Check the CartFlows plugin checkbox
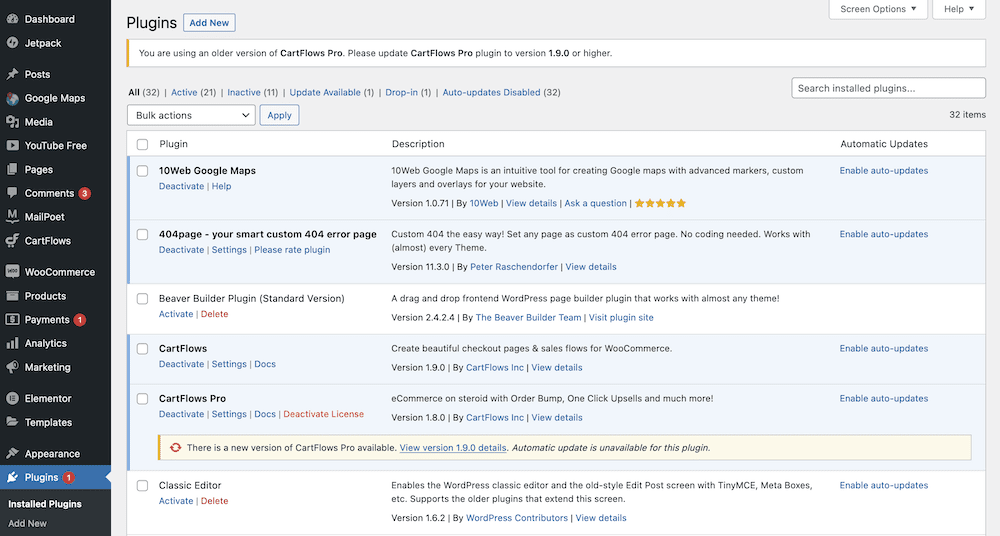The width and height of the screenshot is (1000, 536). tap(142, 349)
